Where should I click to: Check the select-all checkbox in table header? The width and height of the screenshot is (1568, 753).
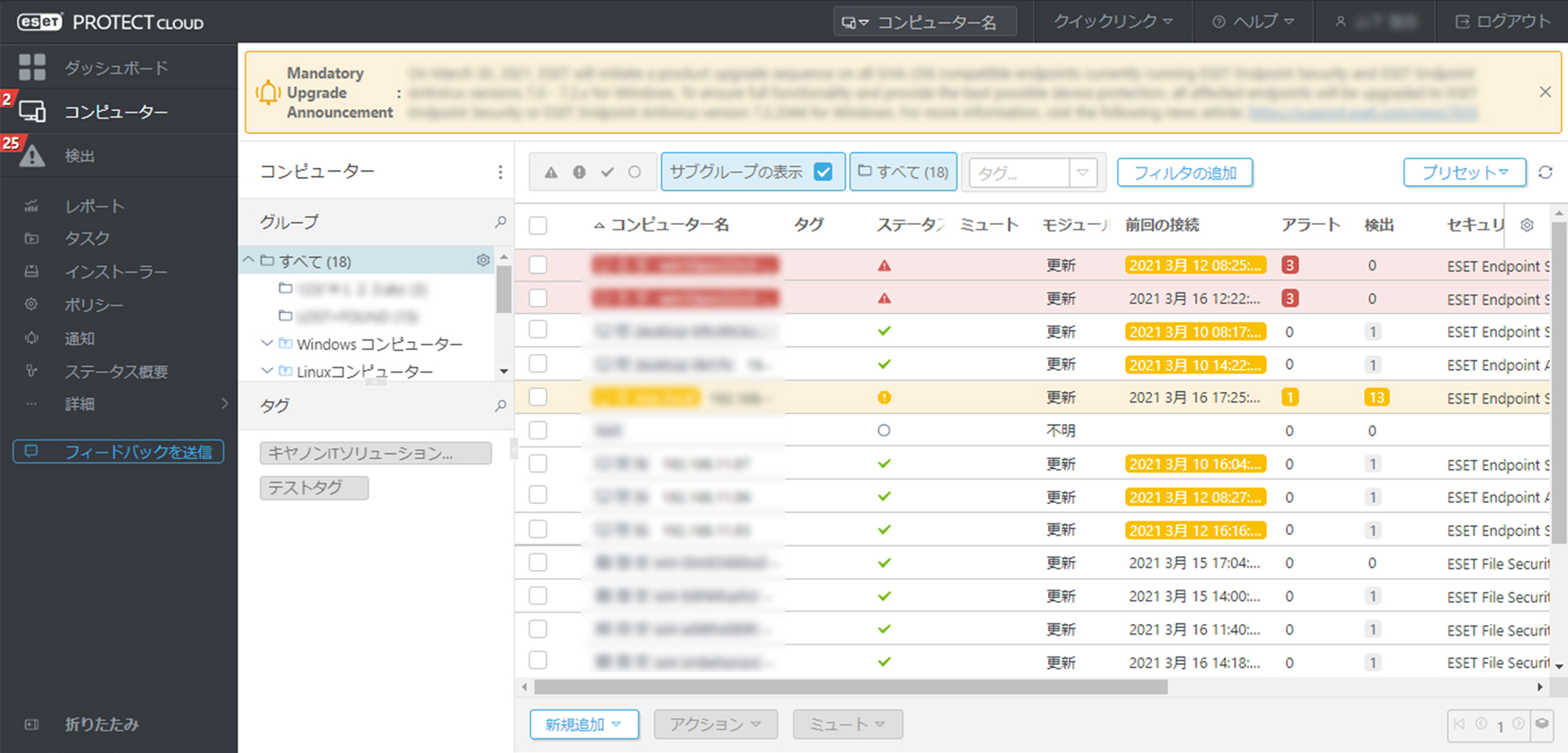[538, 225]
